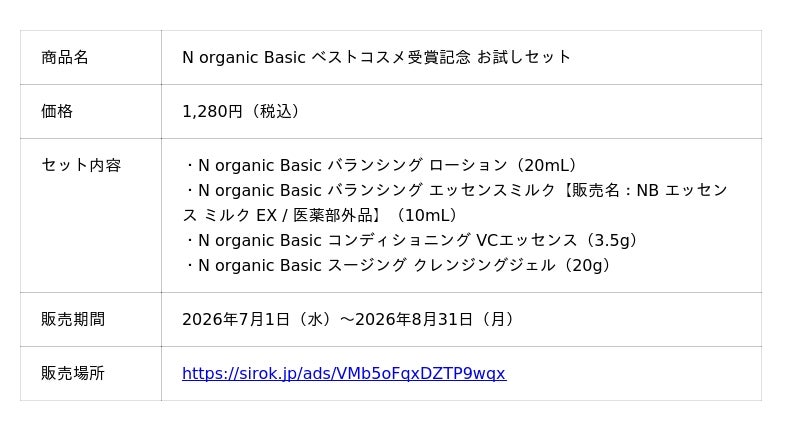Click the スージング クレンジングジェル (20g) line
The width and height of the screenshot is (800, 431).
pyautogui.click(x=398, y=265)
